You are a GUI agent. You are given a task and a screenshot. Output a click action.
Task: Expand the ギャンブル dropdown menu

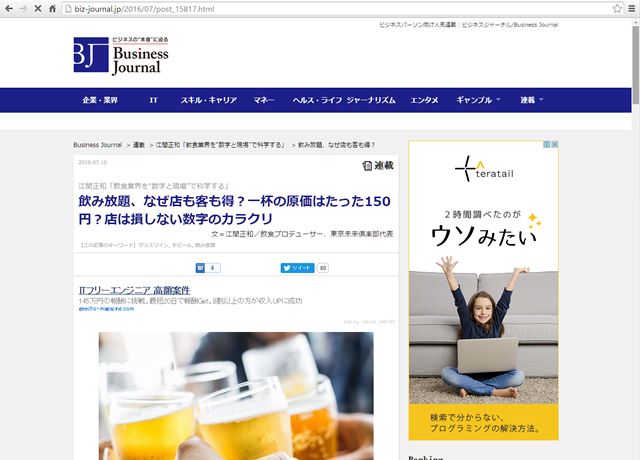click(478, 100)
